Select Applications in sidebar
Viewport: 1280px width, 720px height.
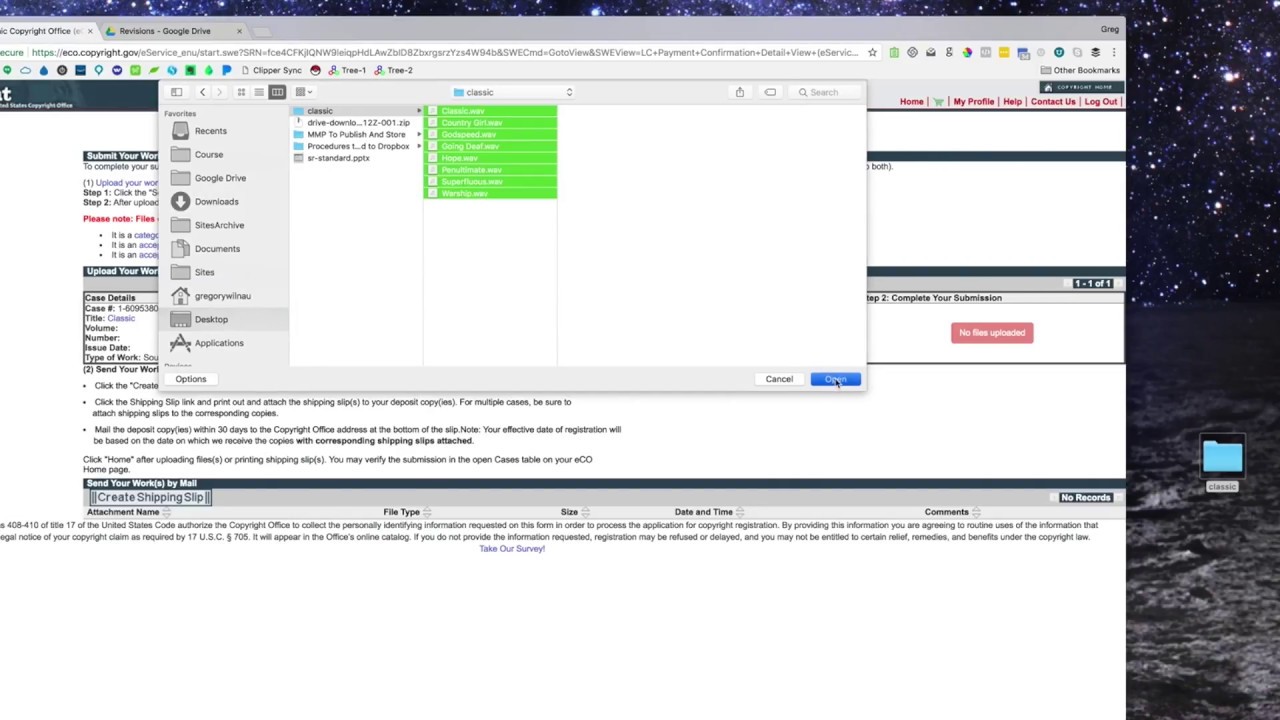pos(219,343)
